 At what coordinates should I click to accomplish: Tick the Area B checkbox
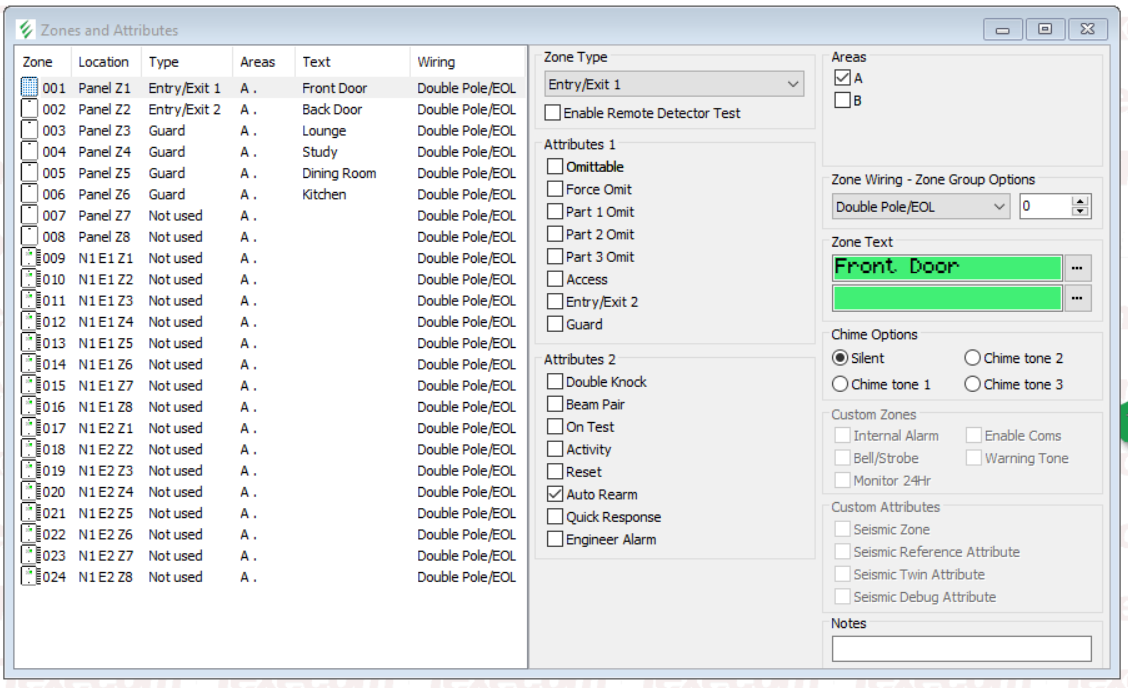(x=842, y=99)
